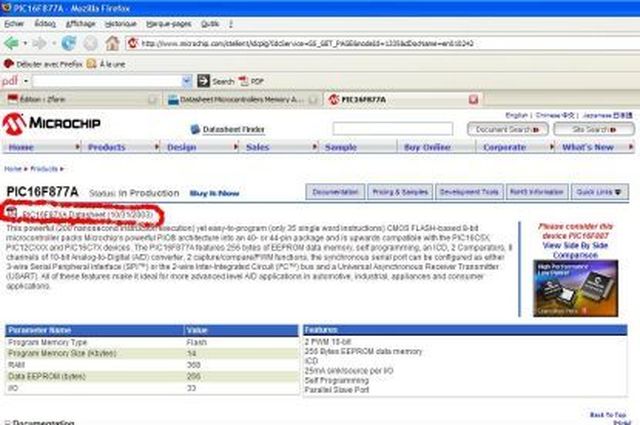Screen dimensions: 640x425
Task: Open the Fichier menu
Action: tap(14, 24)
